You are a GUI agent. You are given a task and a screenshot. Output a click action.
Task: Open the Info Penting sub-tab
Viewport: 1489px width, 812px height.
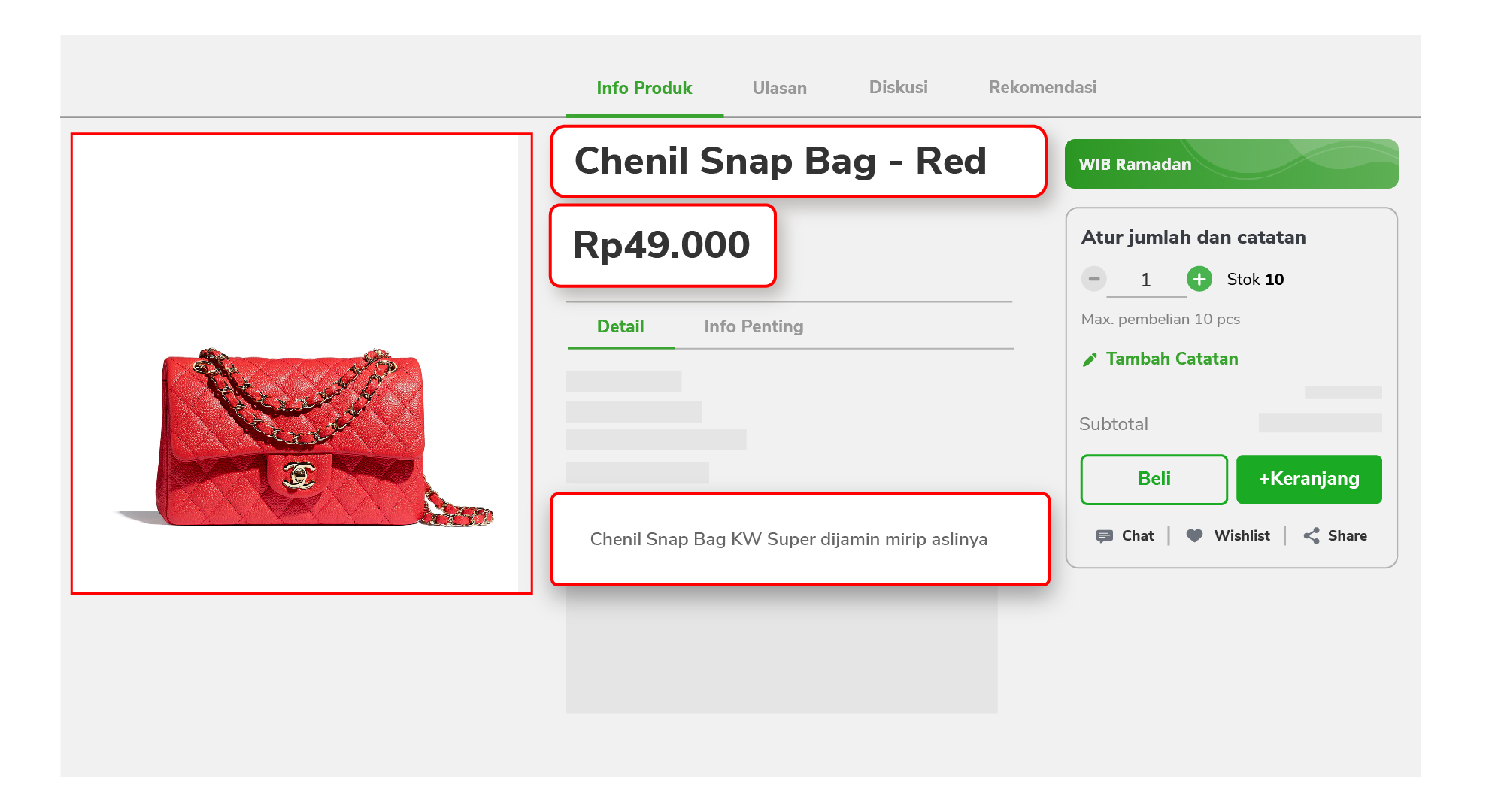(x=754, y=326)
